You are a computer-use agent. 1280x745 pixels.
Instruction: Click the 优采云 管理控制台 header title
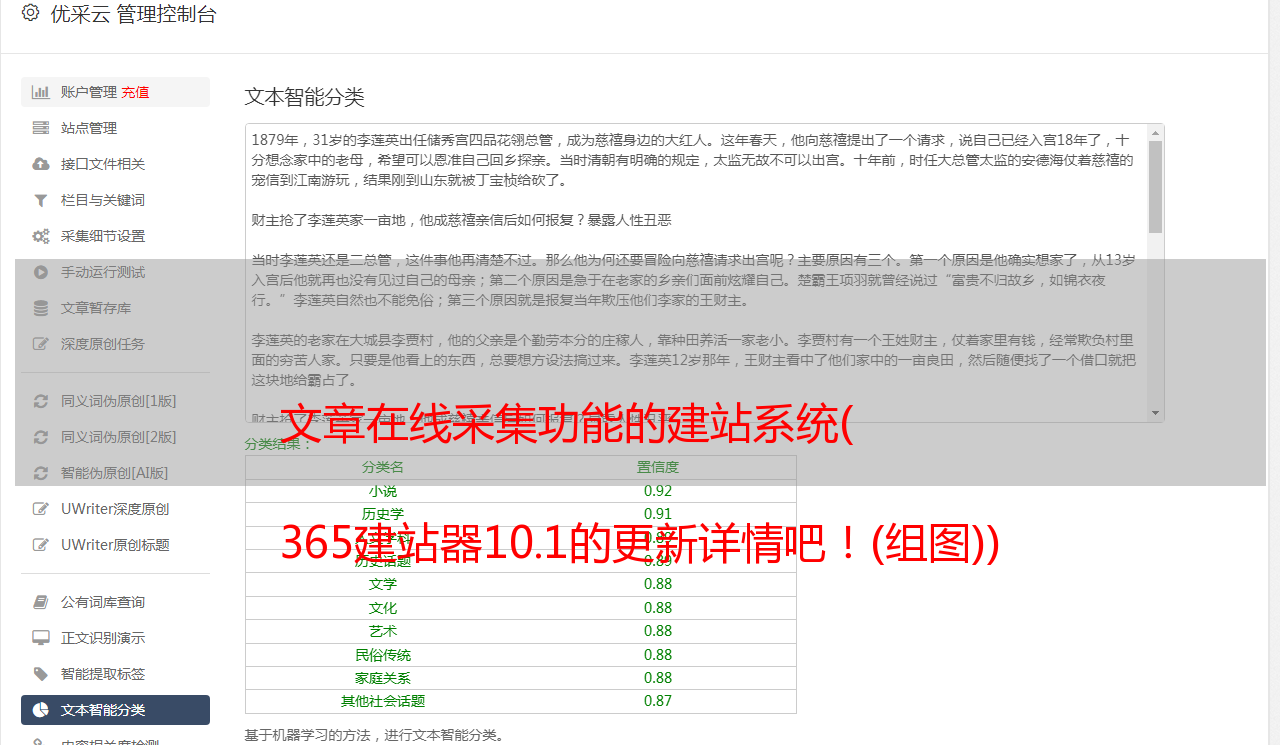(133, 14)
